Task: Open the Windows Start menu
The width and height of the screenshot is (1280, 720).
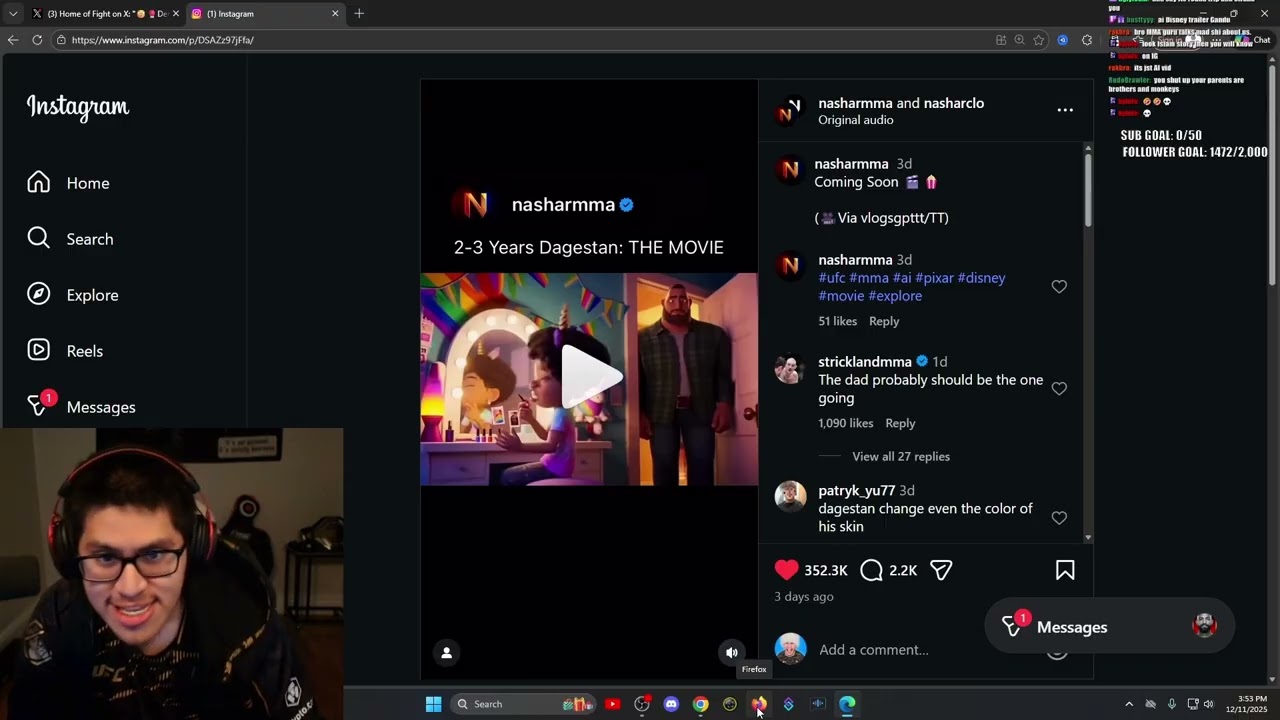Action: (x=433, y=704)
